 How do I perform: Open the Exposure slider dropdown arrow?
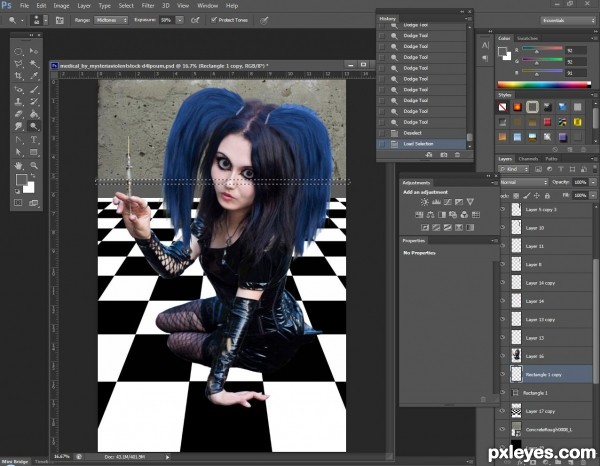coord(179,20)
